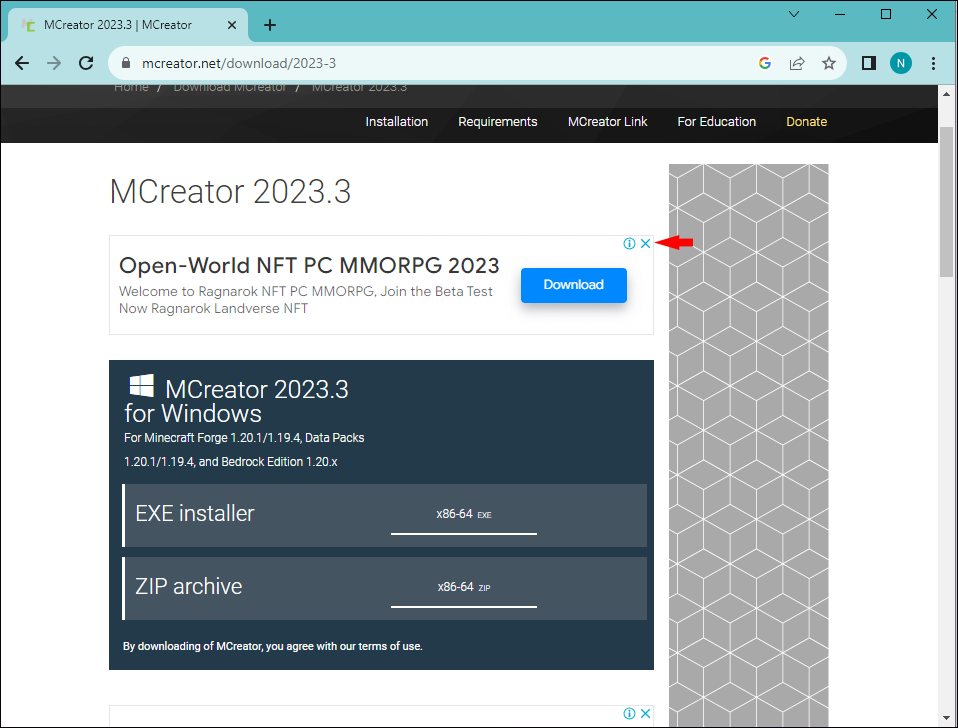Viewport: 958px width, 728px height.
Task: Click the share page icon
Action: click(x=797, y=63)
